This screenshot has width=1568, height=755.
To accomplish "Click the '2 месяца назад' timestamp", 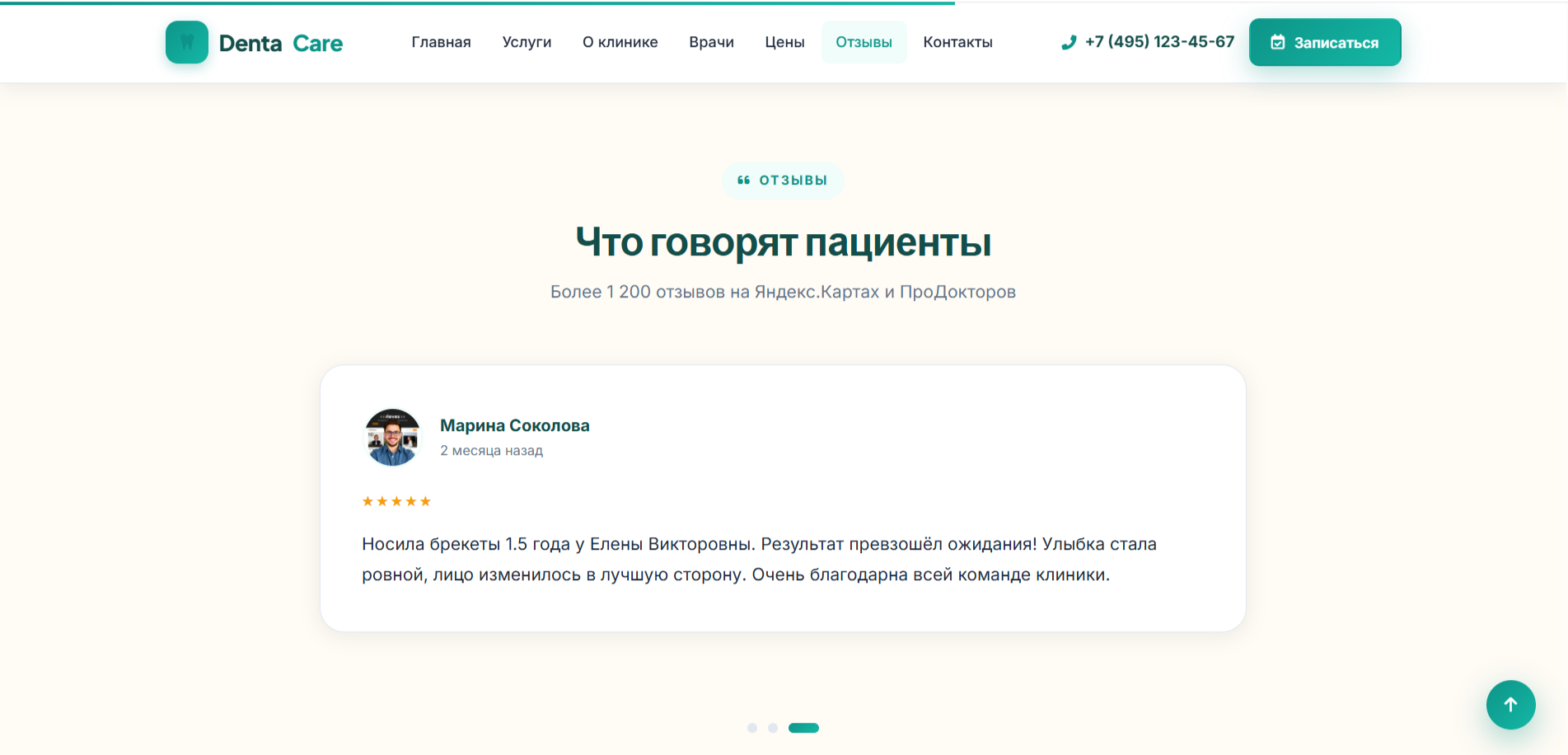I will click(x=492, y=451).
